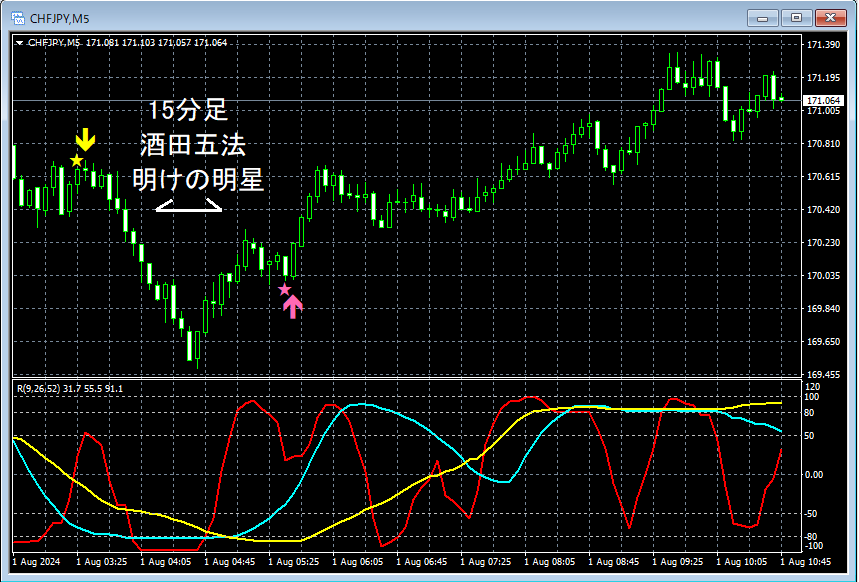Click the 171.195 price scale value
This screenshot has height=582, width=859.
pos(823,78)
